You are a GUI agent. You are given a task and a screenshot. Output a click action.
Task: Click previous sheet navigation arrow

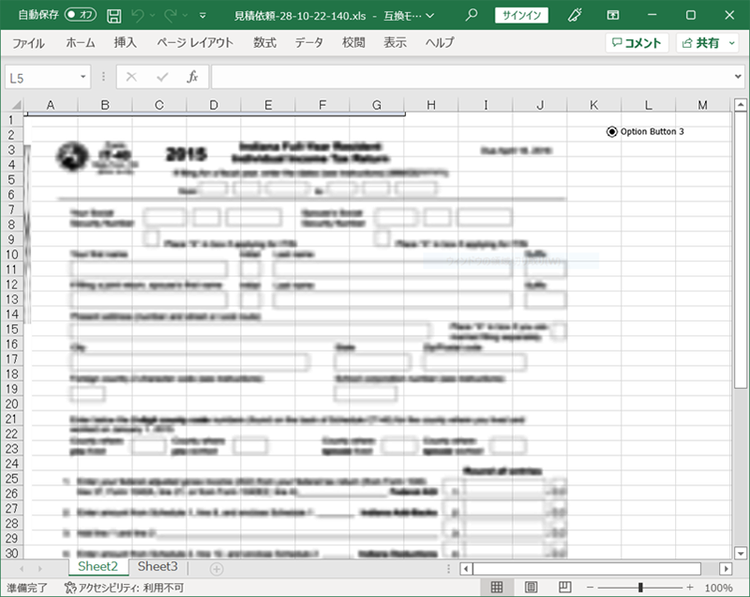point(22,569)
